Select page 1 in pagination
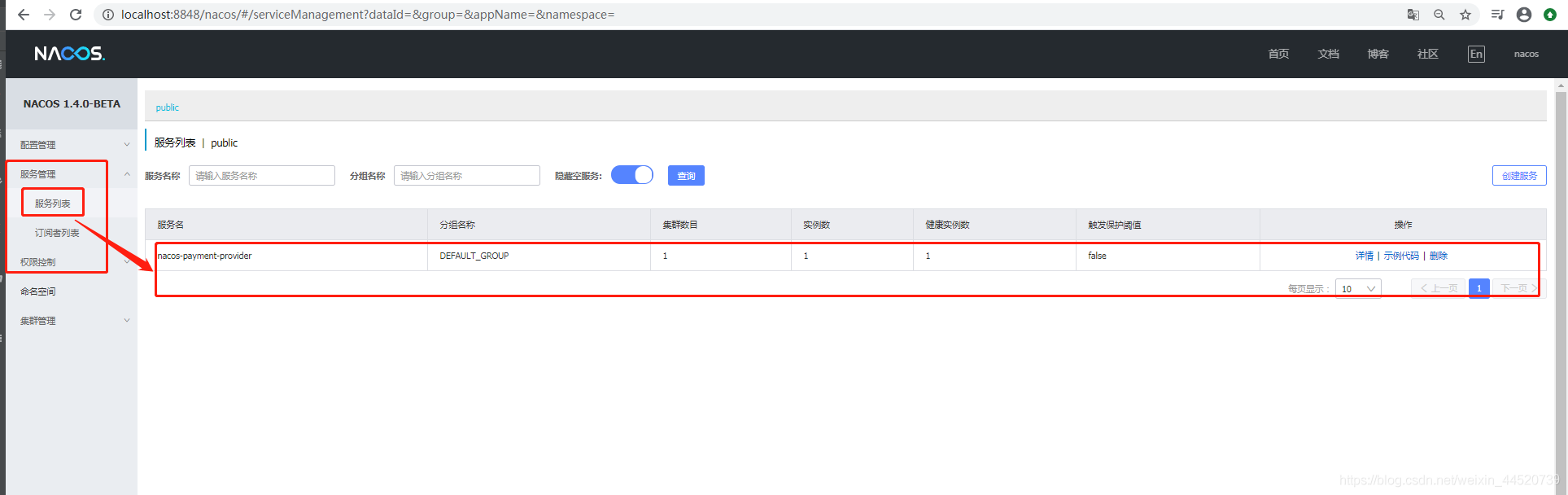The height and width of the screenshot is (495, 1568). point(1479,288)
